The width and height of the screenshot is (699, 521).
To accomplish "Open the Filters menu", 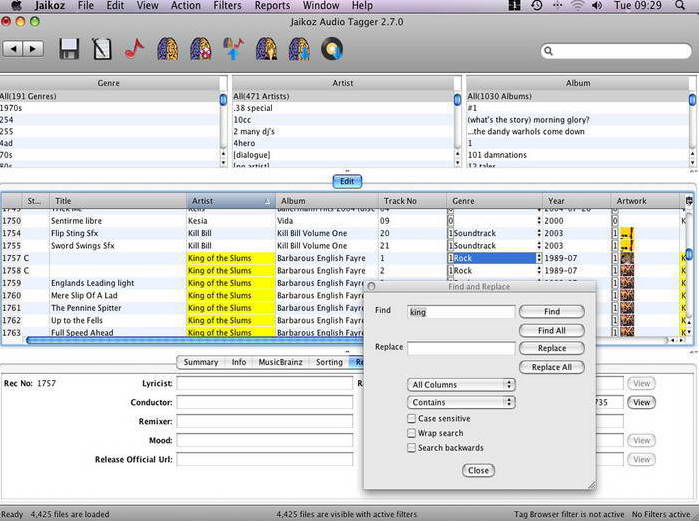I will click(227, 5).
